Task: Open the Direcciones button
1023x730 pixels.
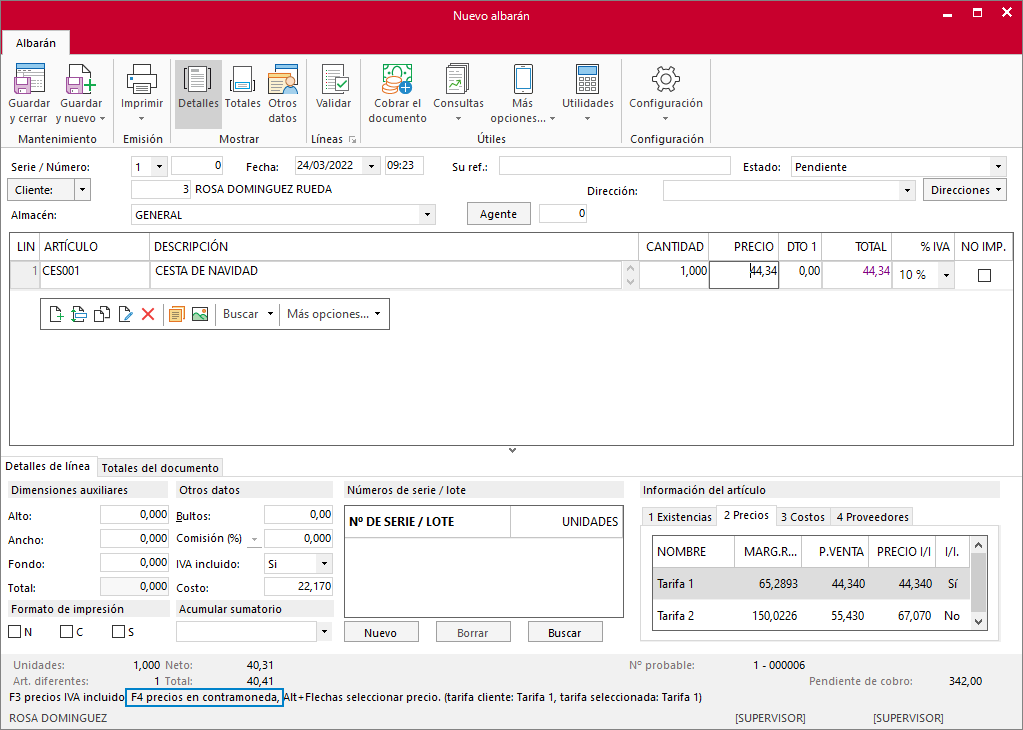Action: point(964,190)
